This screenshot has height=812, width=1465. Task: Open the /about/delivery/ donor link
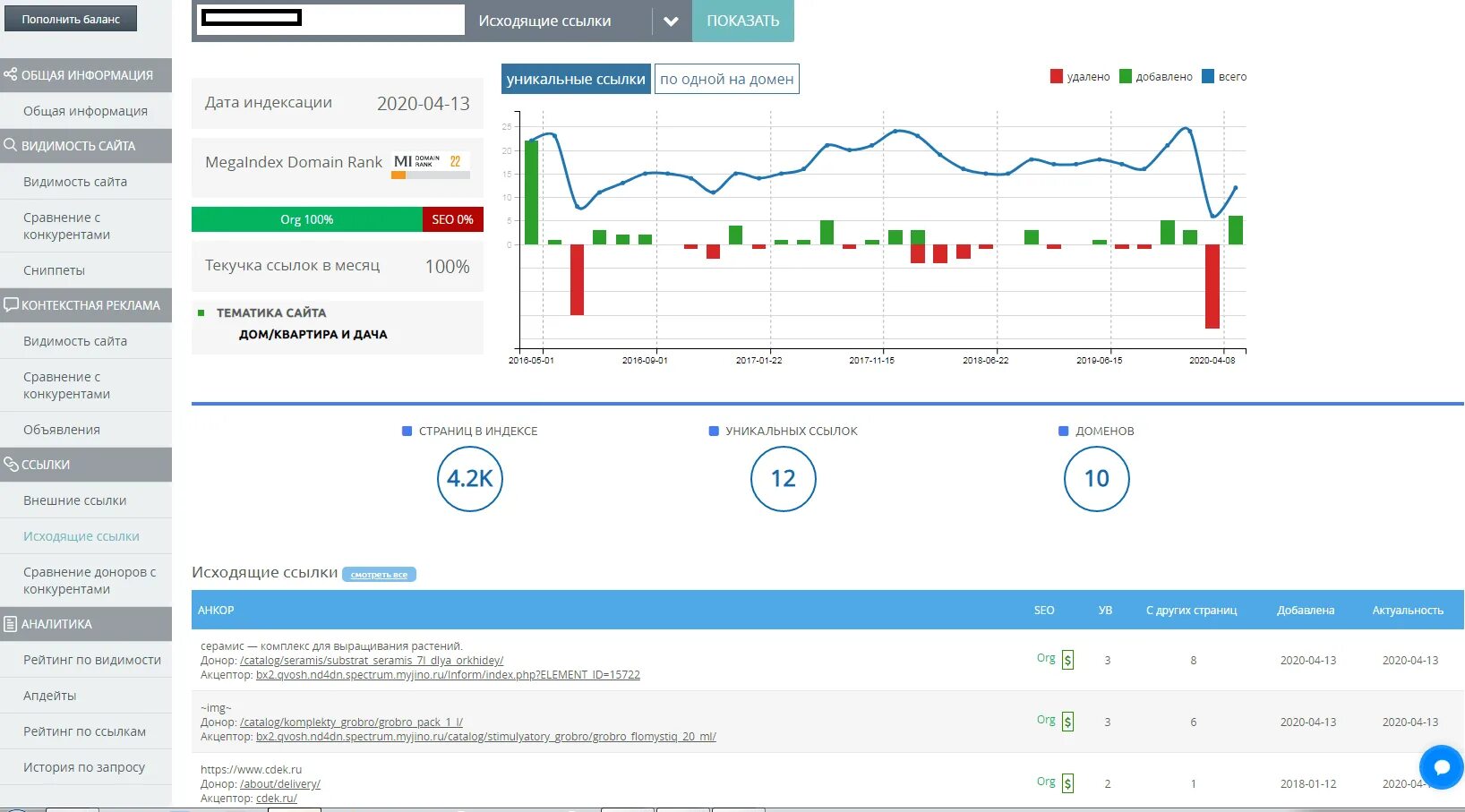pos(280,784)
